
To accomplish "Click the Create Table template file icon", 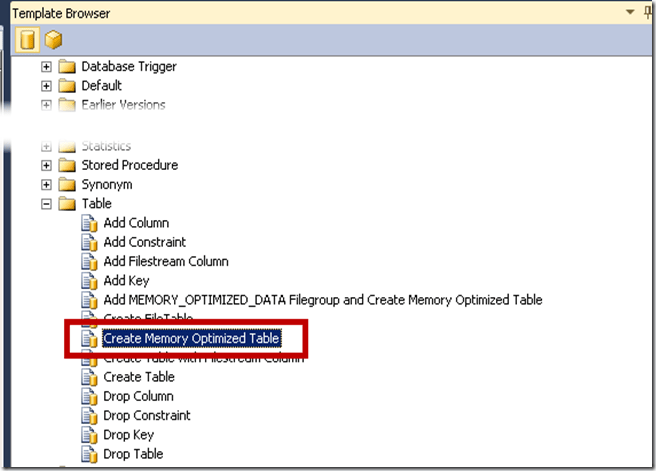I will pyautogui.click(x=90, y=377).
